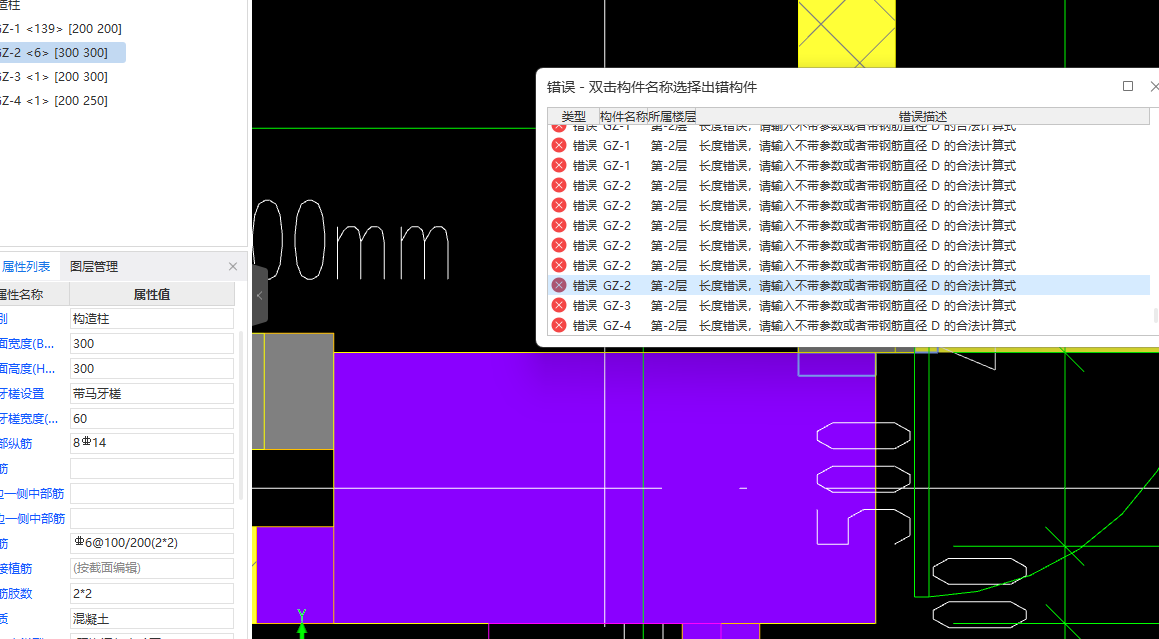The width and height of the screenshot is (1159, 639).
Task: Edit the 面高度(H) value 300
Action: click(x=152, y=368)
